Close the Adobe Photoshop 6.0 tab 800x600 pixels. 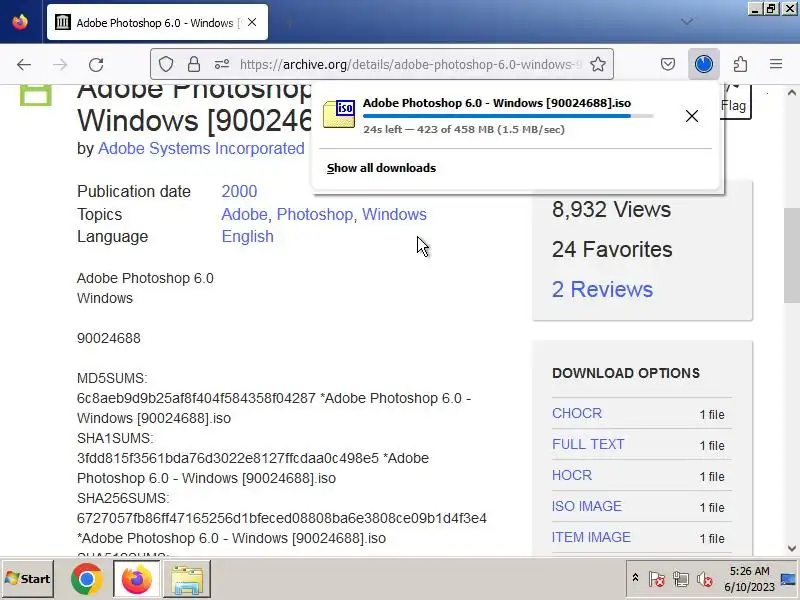(252, 22)
